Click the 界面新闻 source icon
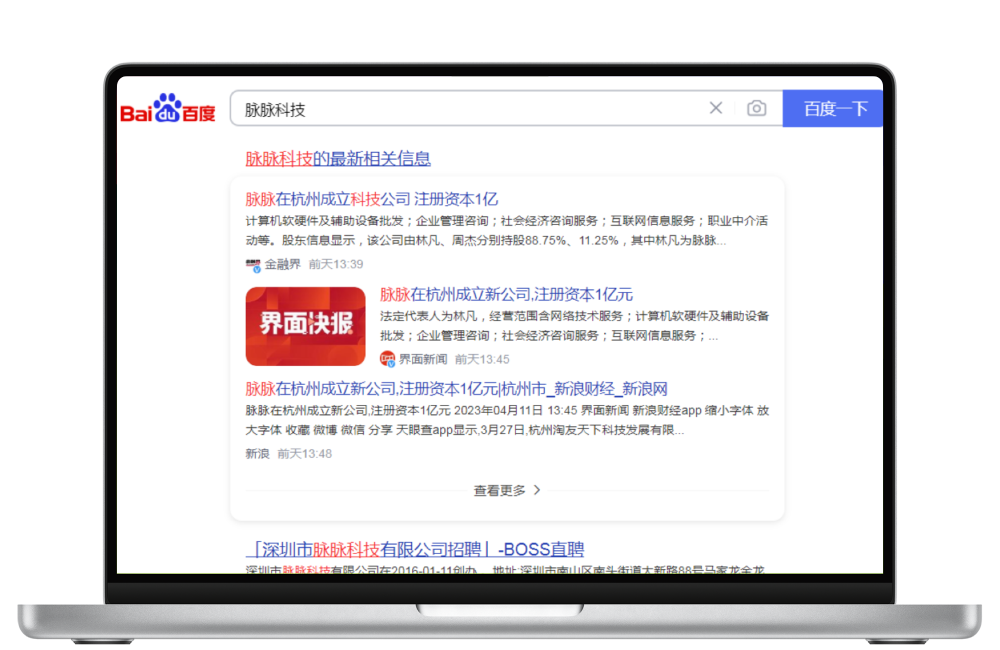 click(x=388, y=359)
